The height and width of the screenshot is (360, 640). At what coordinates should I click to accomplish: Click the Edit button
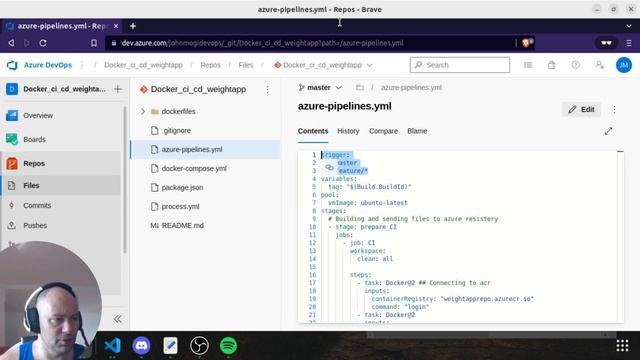581,109
